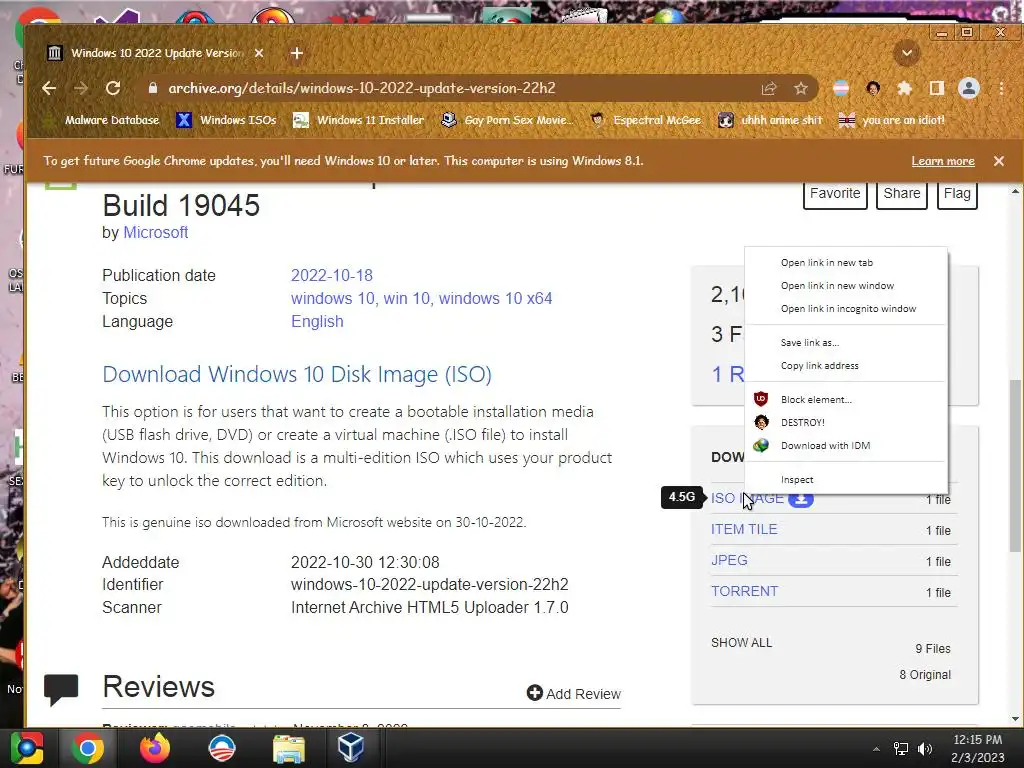Open the 'windows 10' topic link

pos(332,298)
